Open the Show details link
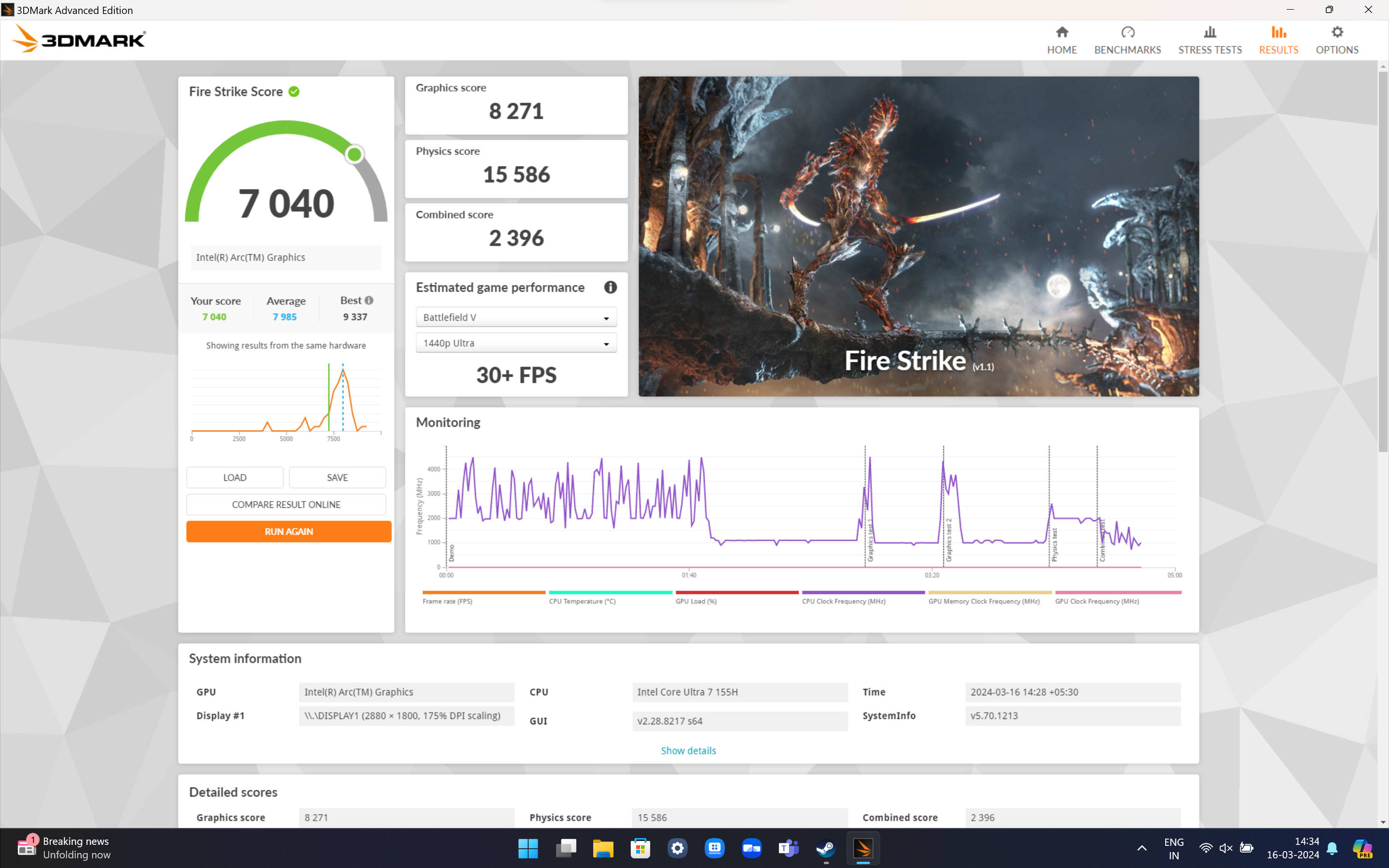The width and height of the screenshot is (1389, 868). click(x=688, y=750)
